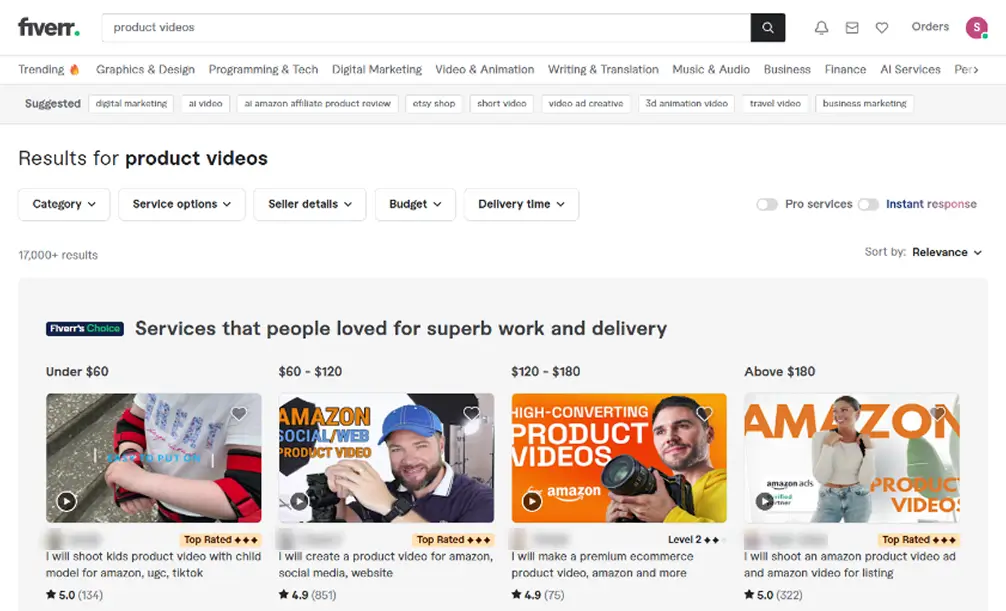1006x611 pixels.
Task: Open the messages envelope icon
Action: coord(852,28)
